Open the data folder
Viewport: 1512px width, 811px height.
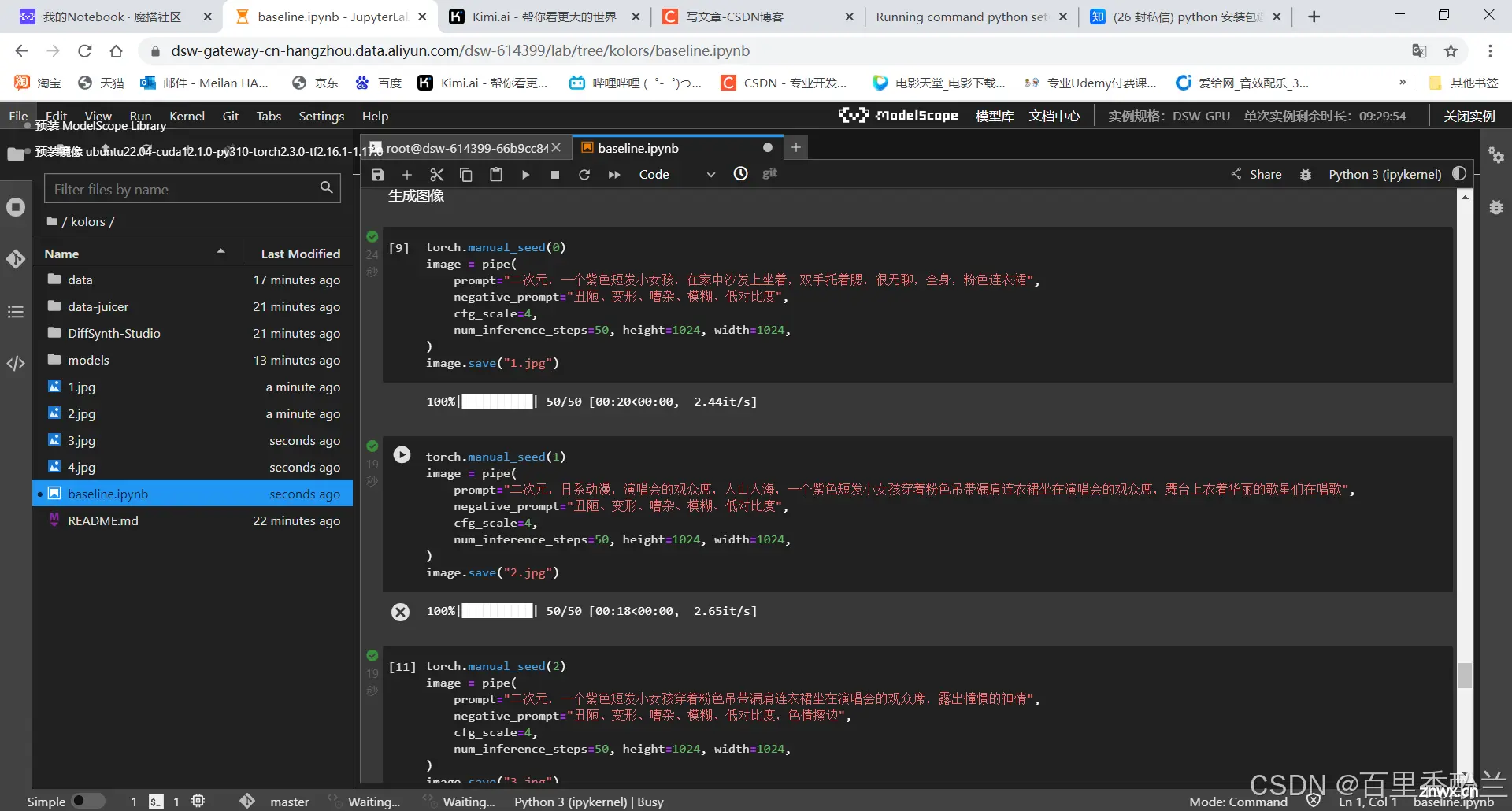[x=192, y=280]
